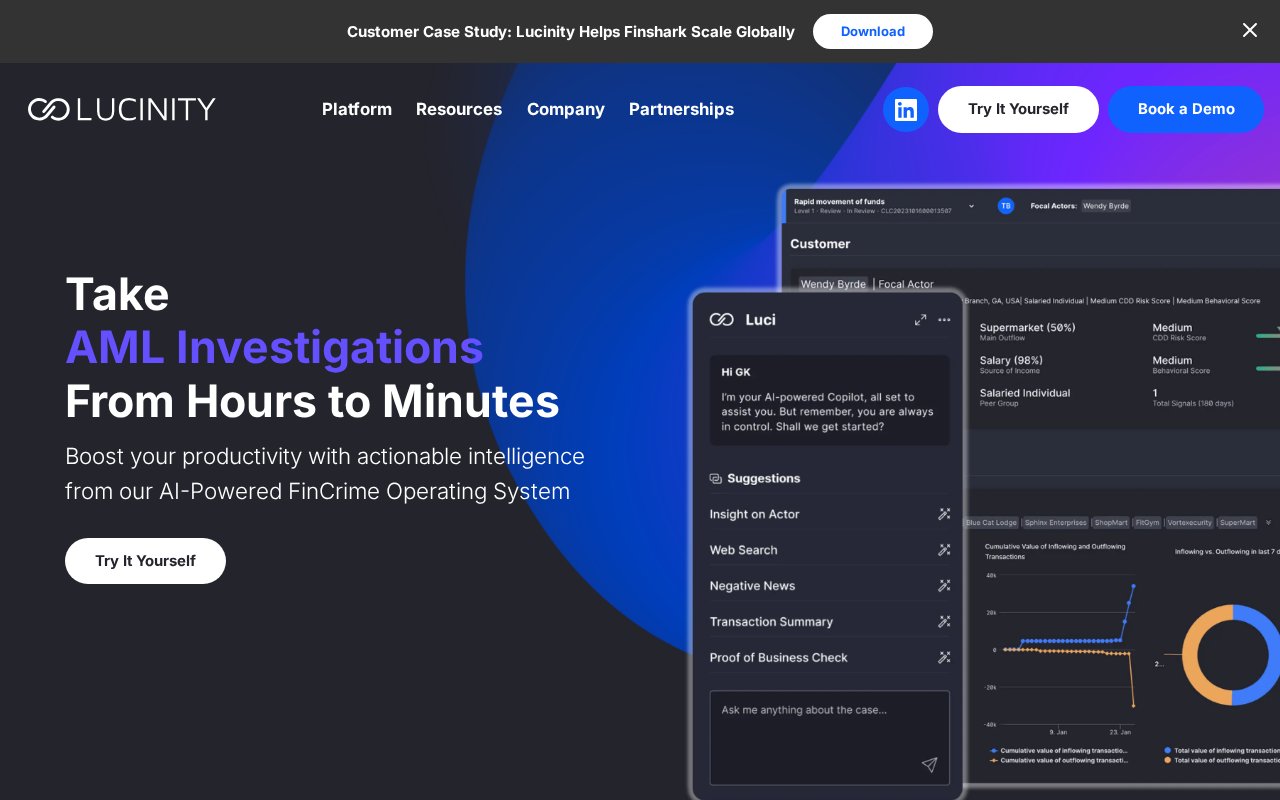Run Negative News magic wand icon
This screenshot has width=1280, height=800.
coord(944,586)
